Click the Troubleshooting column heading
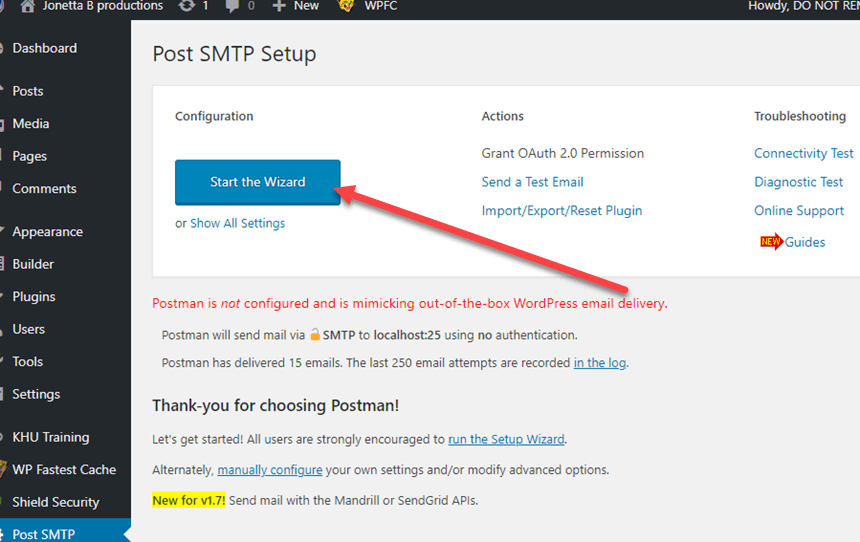The height and width of the screenshot is (542, 860). coord(800,116)
